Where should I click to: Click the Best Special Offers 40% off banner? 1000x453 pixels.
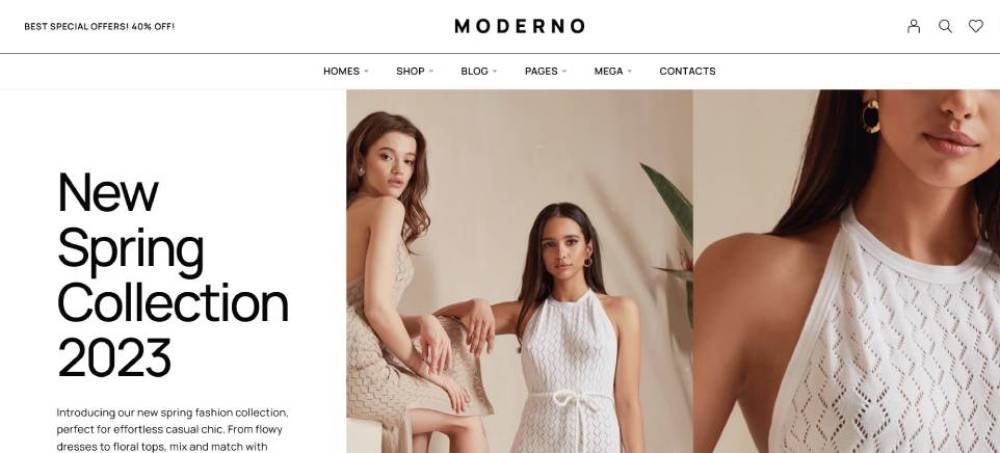point(99,26)
